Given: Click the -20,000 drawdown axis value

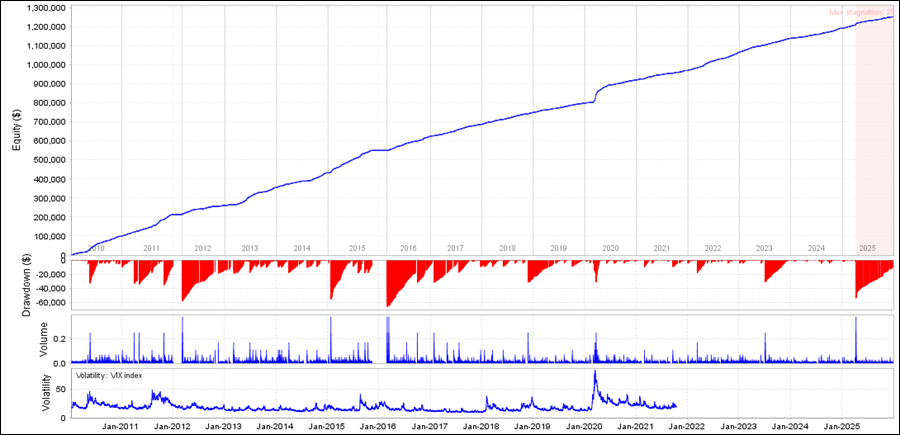Looking at the screenshot, I should [52, 274].
